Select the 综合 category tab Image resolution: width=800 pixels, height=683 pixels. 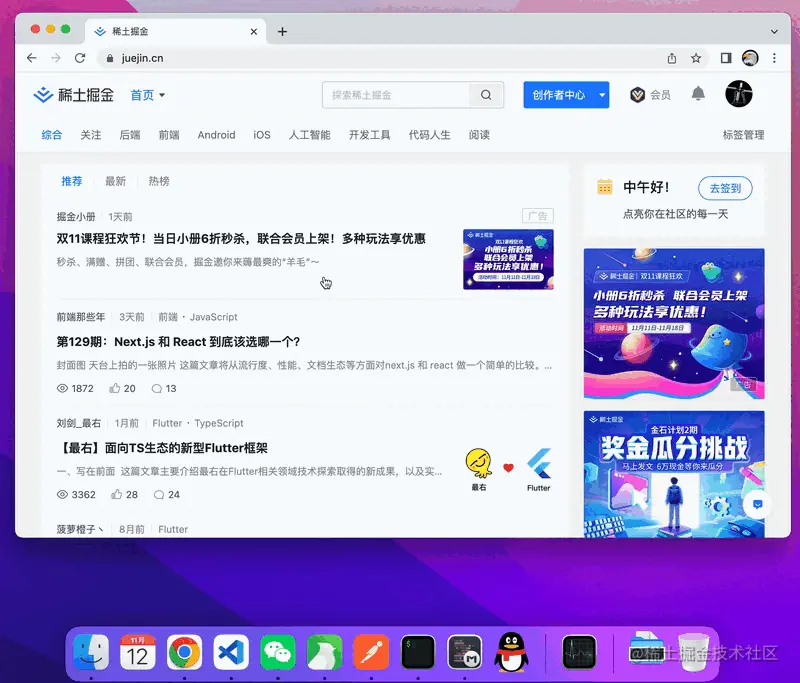52,135
